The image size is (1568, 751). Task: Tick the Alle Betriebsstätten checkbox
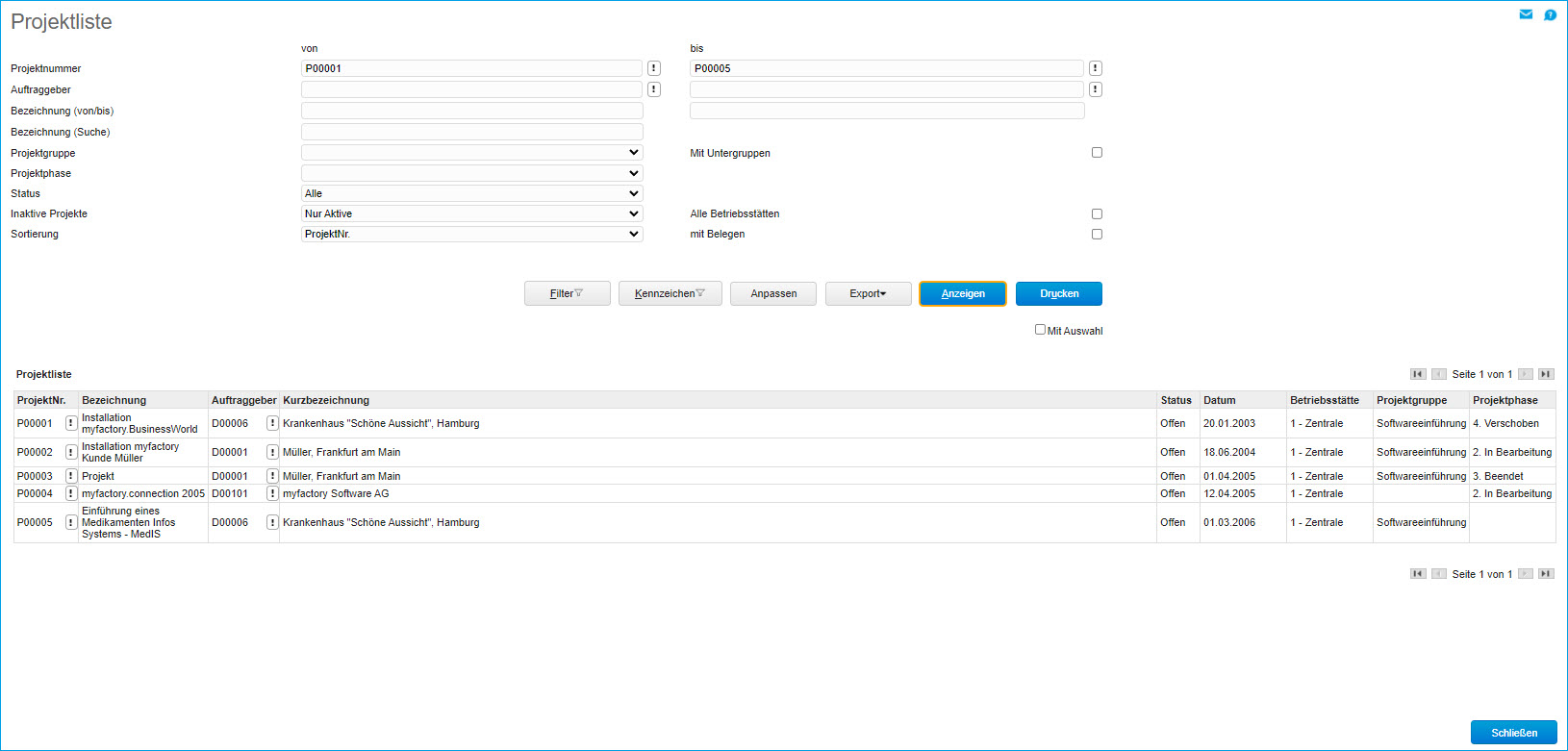pos(1097,213)
